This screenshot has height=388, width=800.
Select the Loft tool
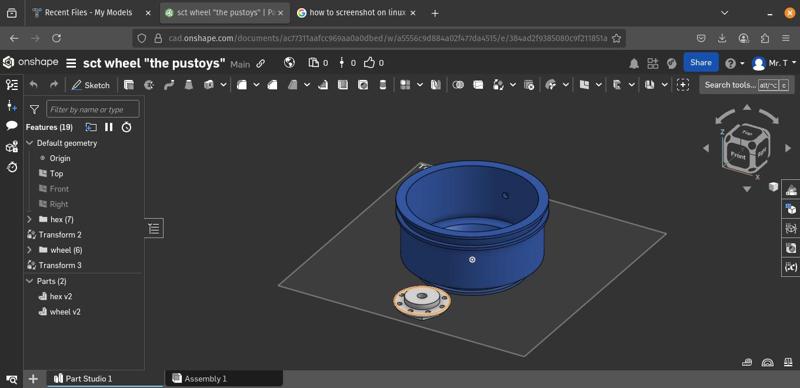(189, 85)
